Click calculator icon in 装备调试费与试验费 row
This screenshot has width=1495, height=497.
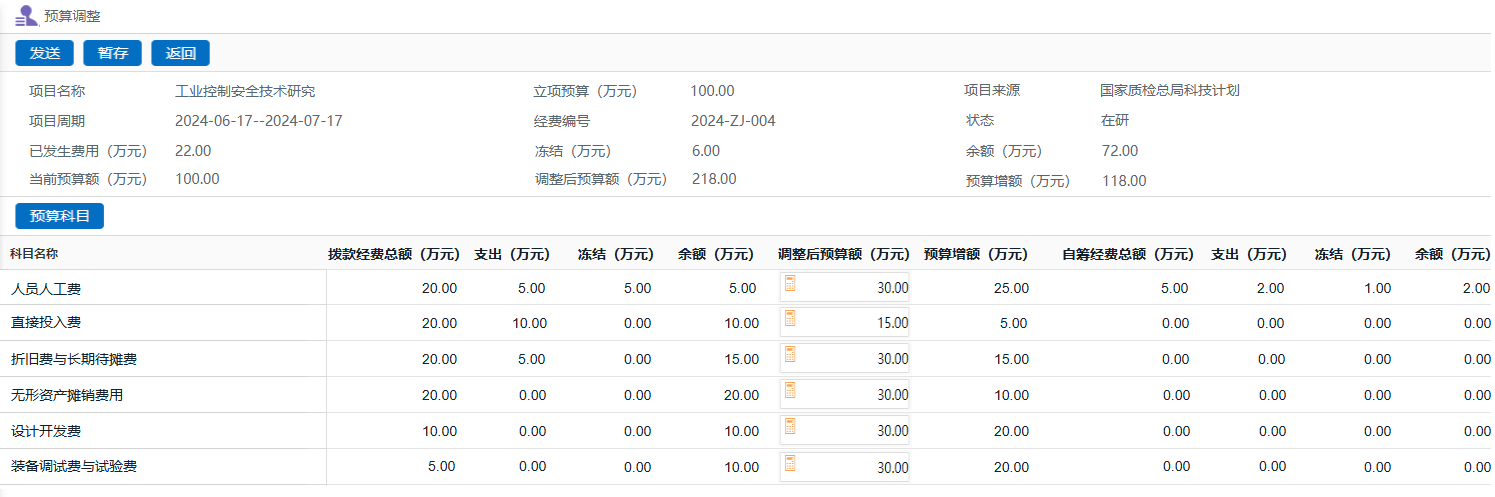(790, 464)
